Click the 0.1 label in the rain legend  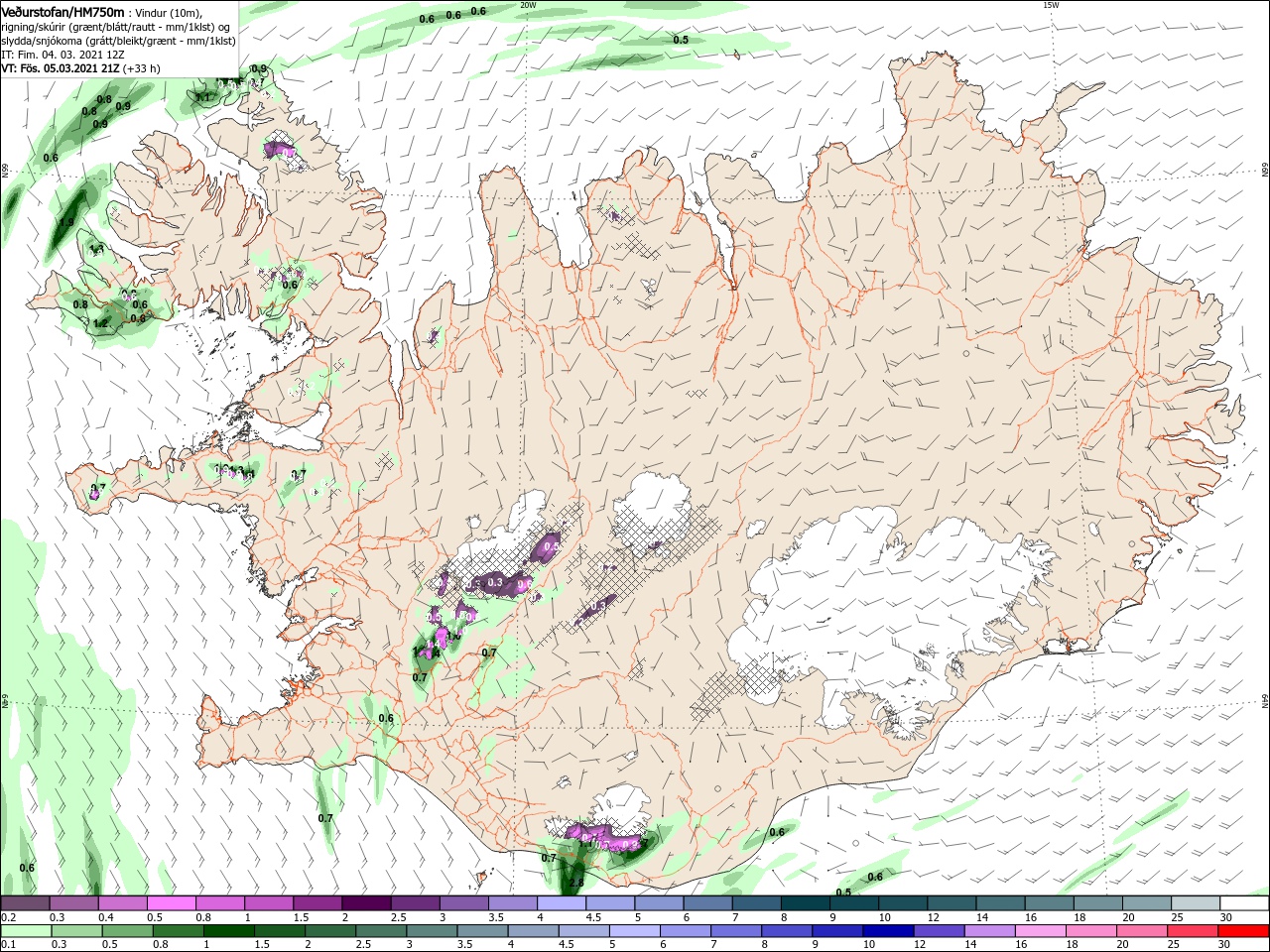(7, 945)
